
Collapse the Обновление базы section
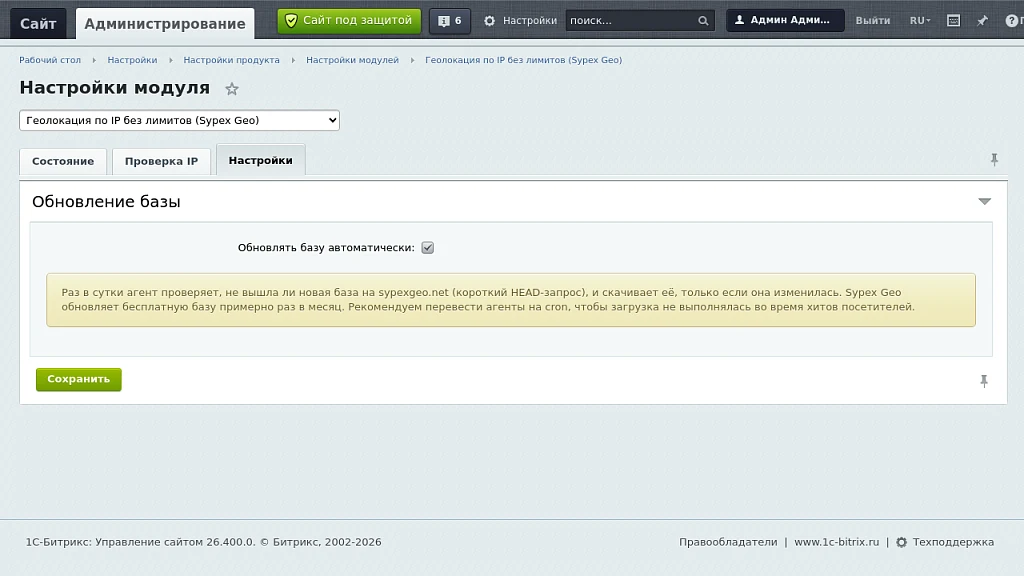tap(984, 201)
